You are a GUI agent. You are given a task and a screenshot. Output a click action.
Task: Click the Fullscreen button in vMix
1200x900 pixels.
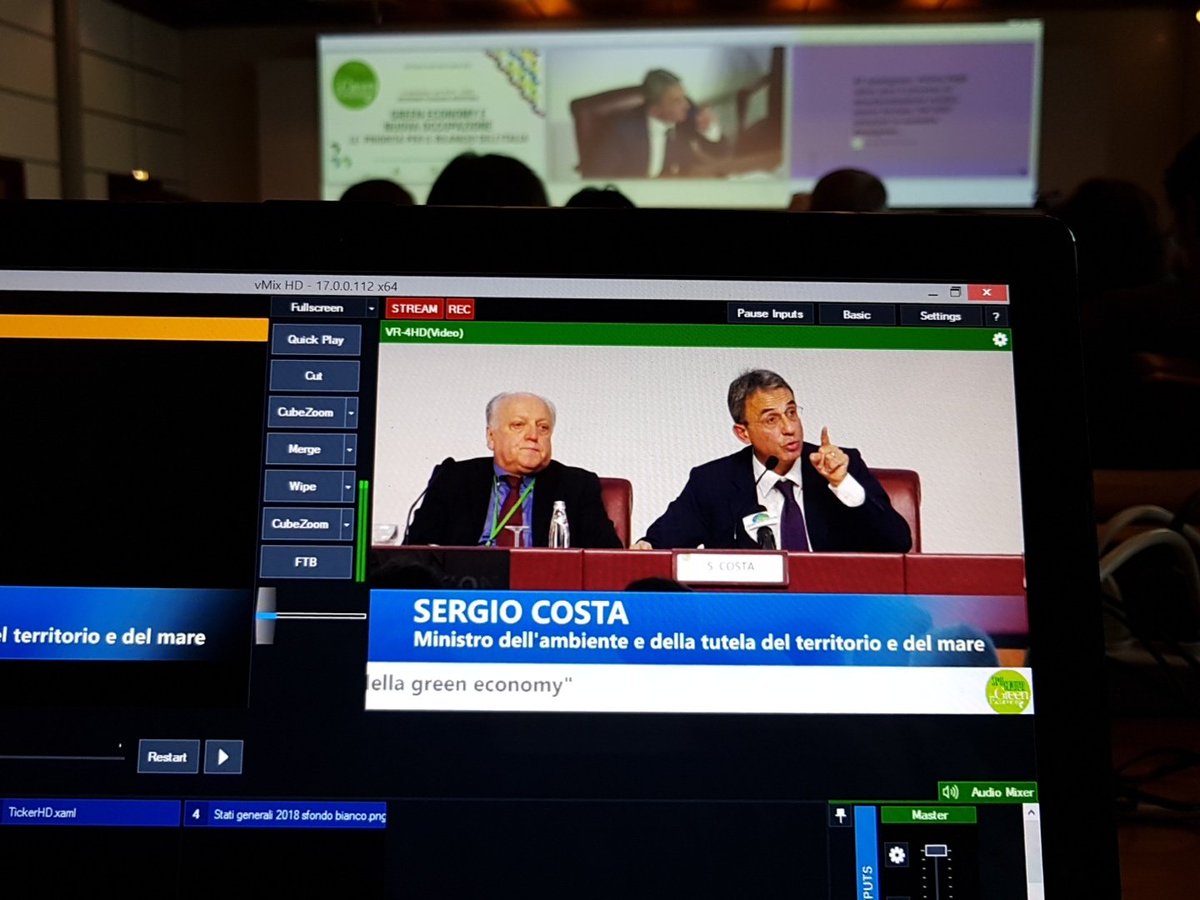[316, 308]
